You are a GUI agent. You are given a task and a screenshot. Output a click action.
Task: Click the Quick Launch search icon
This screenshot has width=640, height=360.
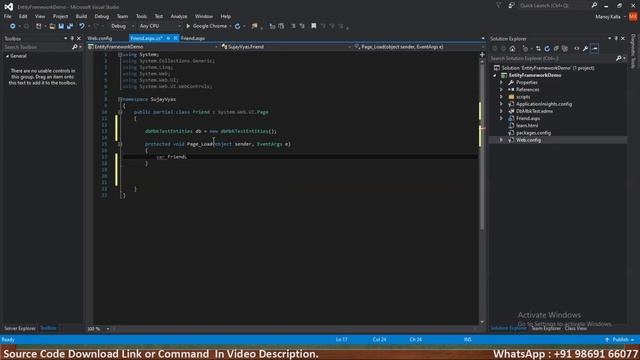tap(594, 5)
